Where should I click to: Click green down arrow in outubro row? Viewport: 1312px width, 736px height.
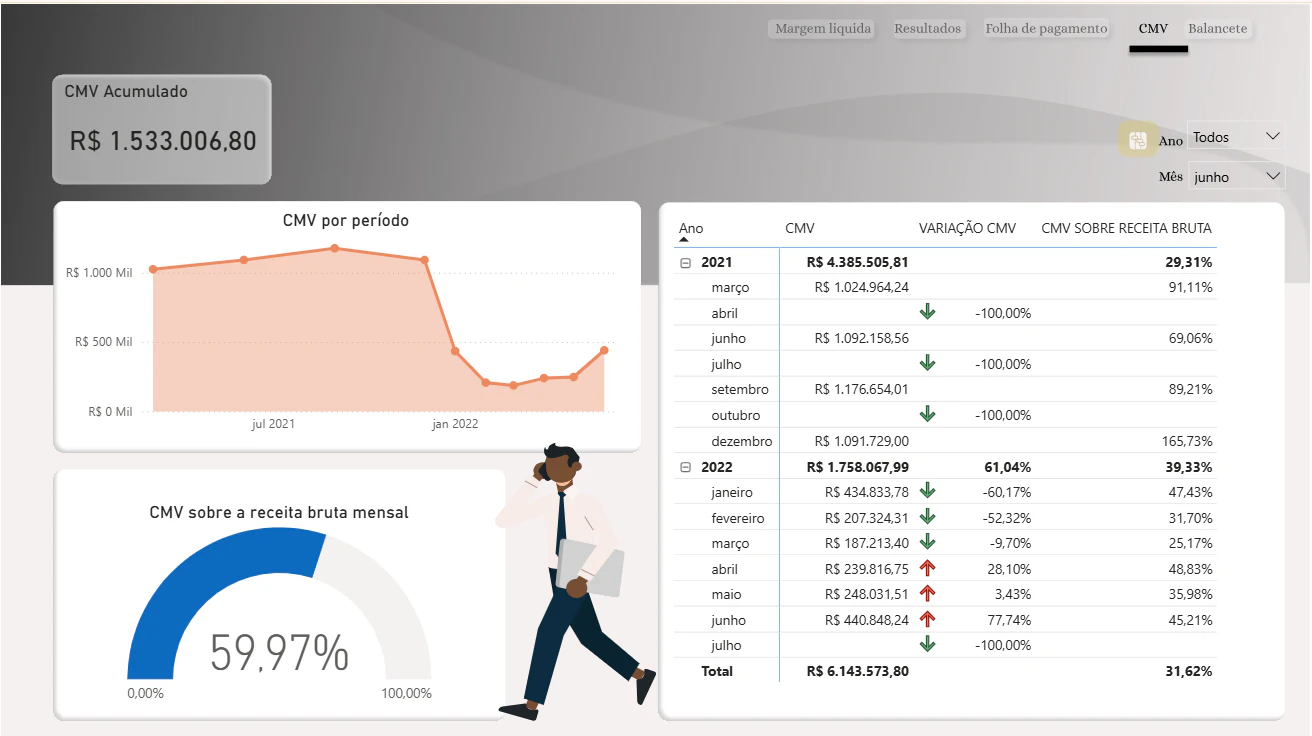point(927,414)
